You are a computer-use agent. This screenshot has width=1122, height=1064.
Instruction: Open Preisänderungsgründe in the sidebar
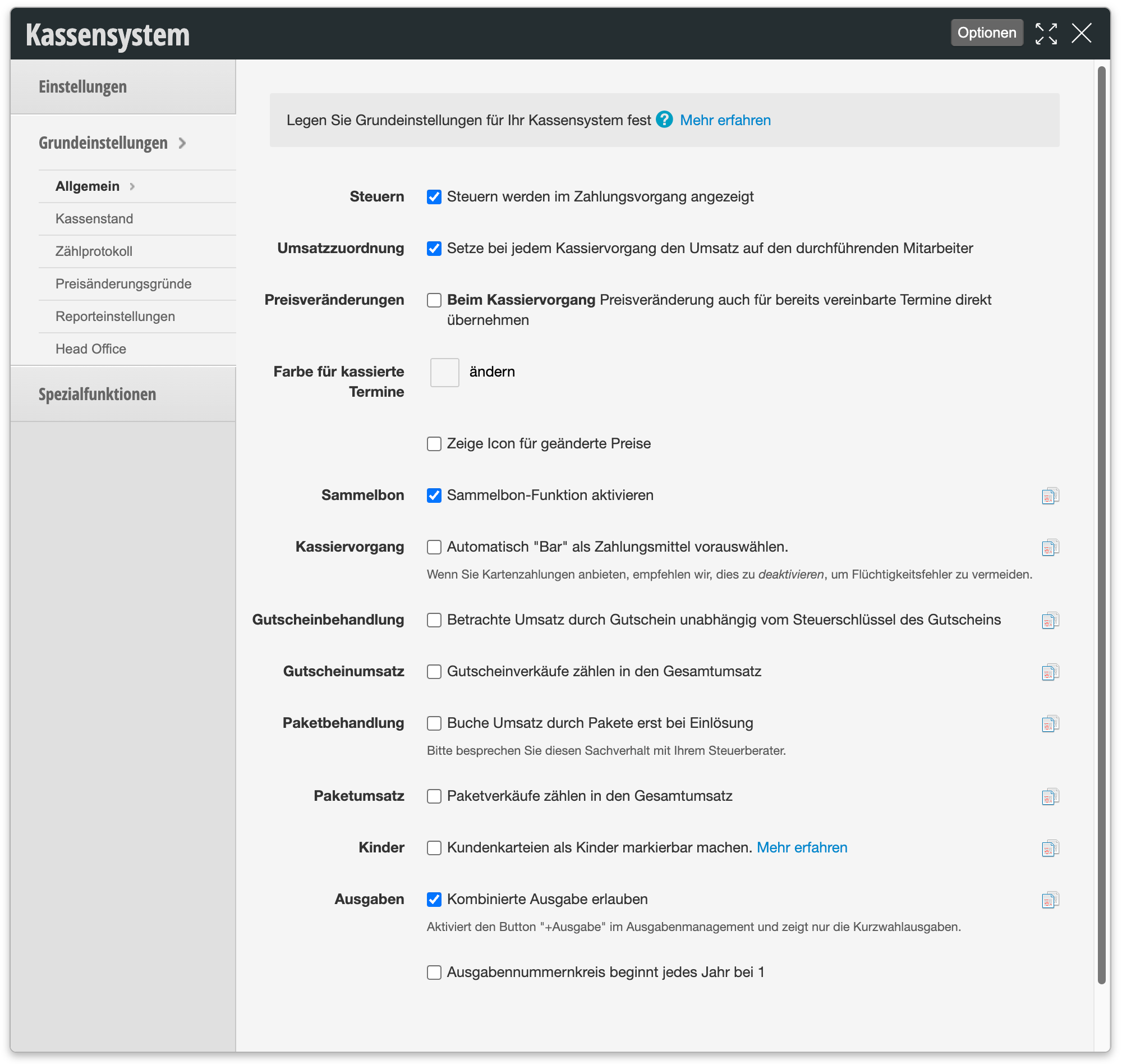tap(137, 284)
